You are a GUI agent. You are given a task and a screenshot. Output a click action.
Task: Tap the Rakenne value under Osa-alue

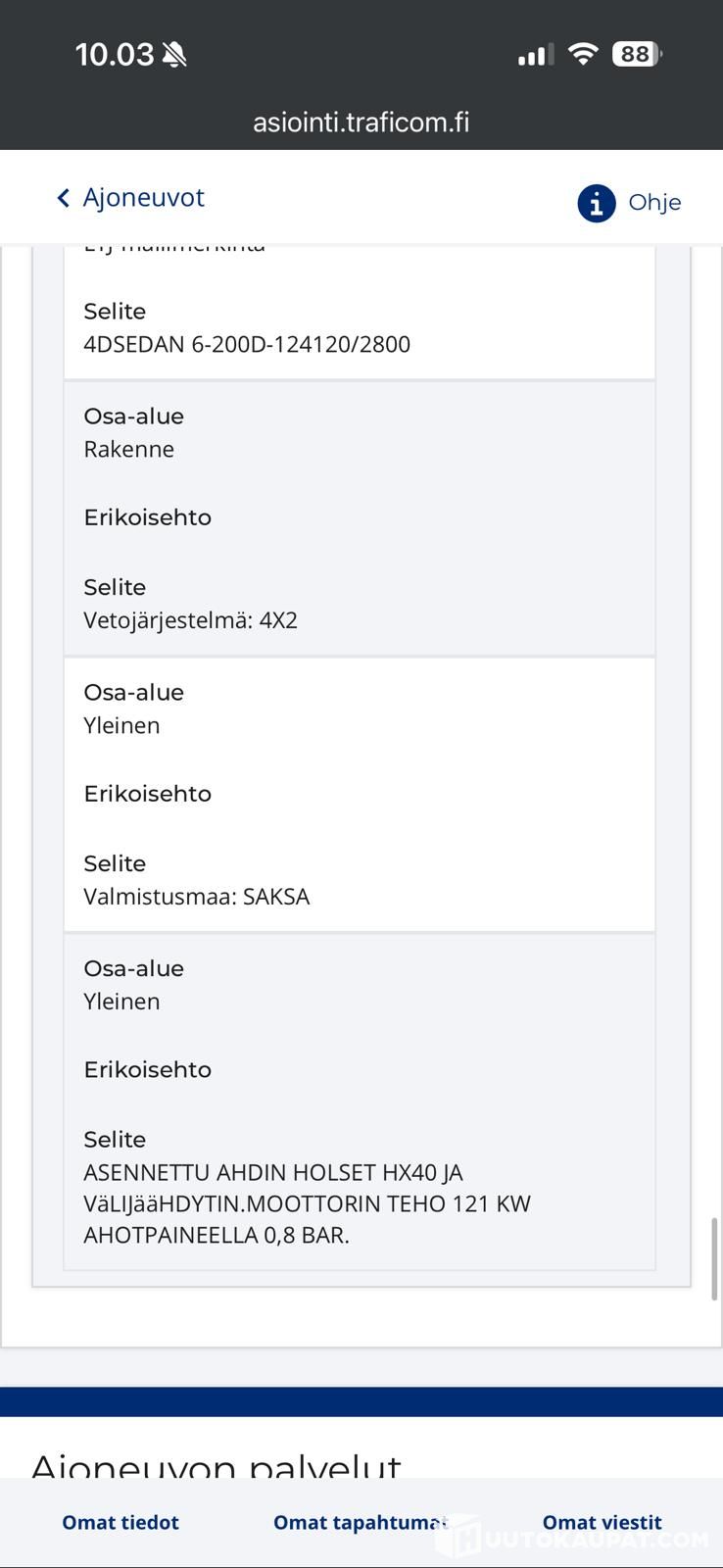[128, 449]
